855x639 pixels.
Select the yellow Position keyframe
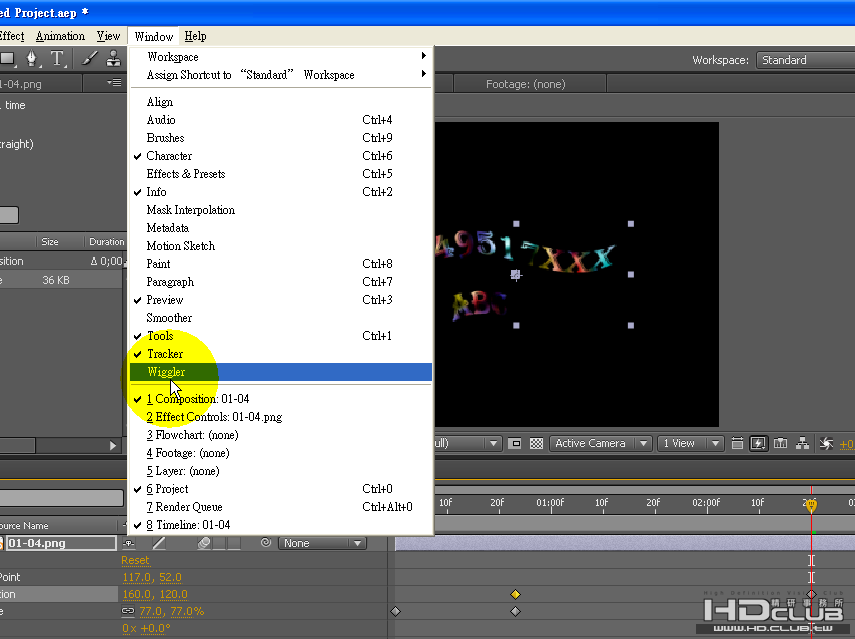coord(515,594)
